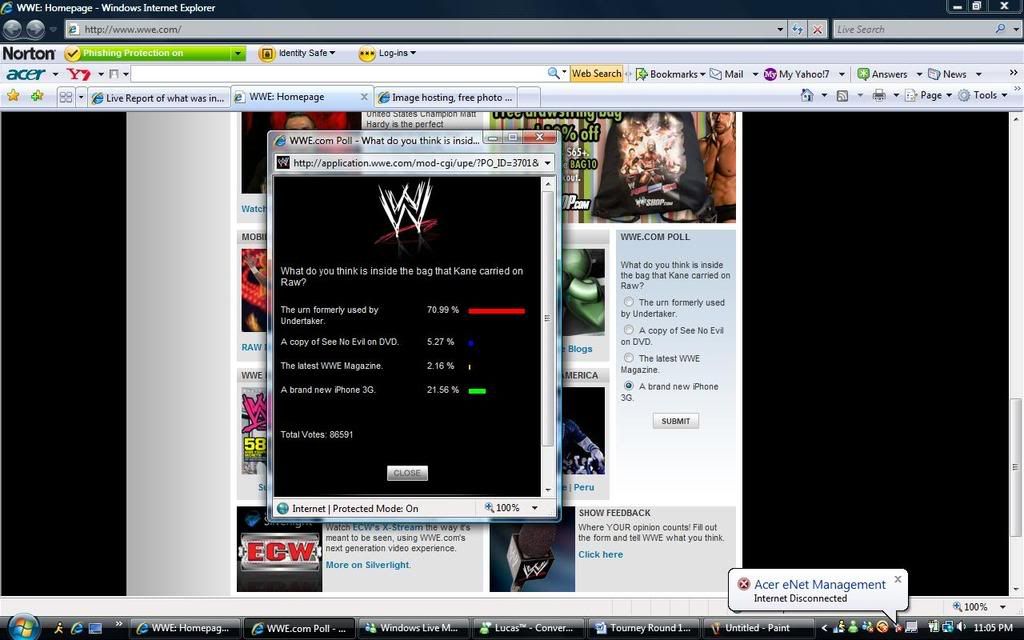The height and width of the screenshot is (640, 1024).
Task: Switch to 'Image hosting, free photo' tab
Action: (446, 97)
